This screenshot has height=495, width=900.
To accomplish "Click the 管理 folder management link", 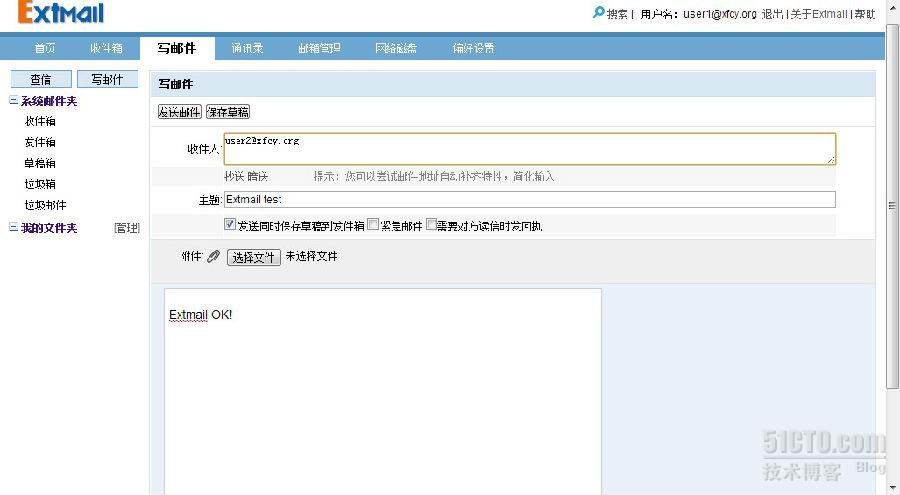I will pos(127,228).
